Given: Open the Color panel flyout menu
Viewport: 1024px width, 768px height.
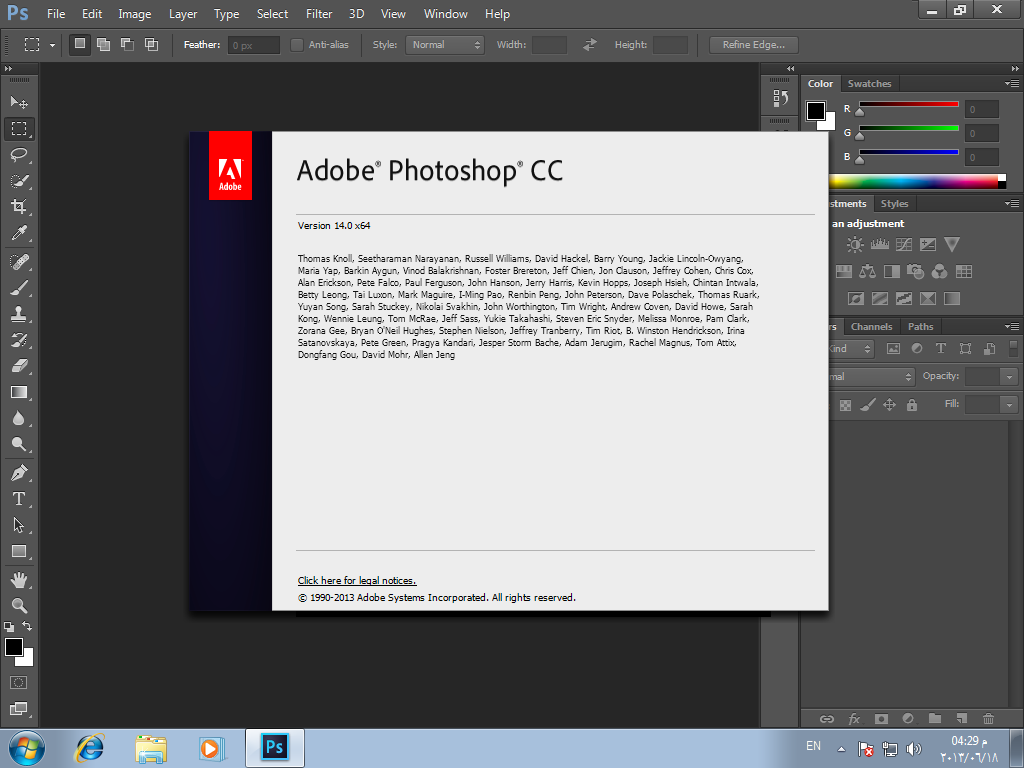Looking at the screenshot, I should [x=1012, y=84].
